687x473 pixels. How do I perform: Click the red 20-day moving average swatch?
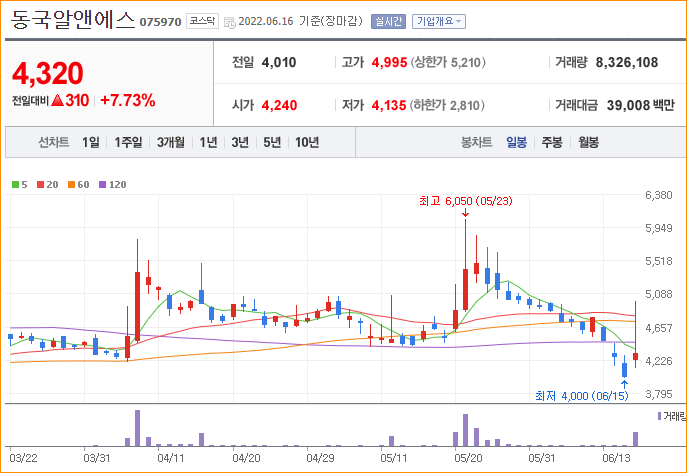click(x=40, y=185)
